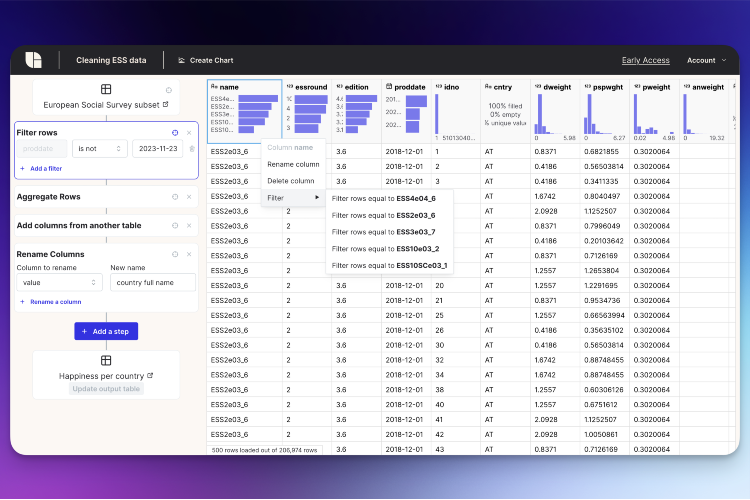Viewport: 750px width, 500px height.
Task: Toggle the Rename Columns step circle indicator
Action: click(175, 254)
